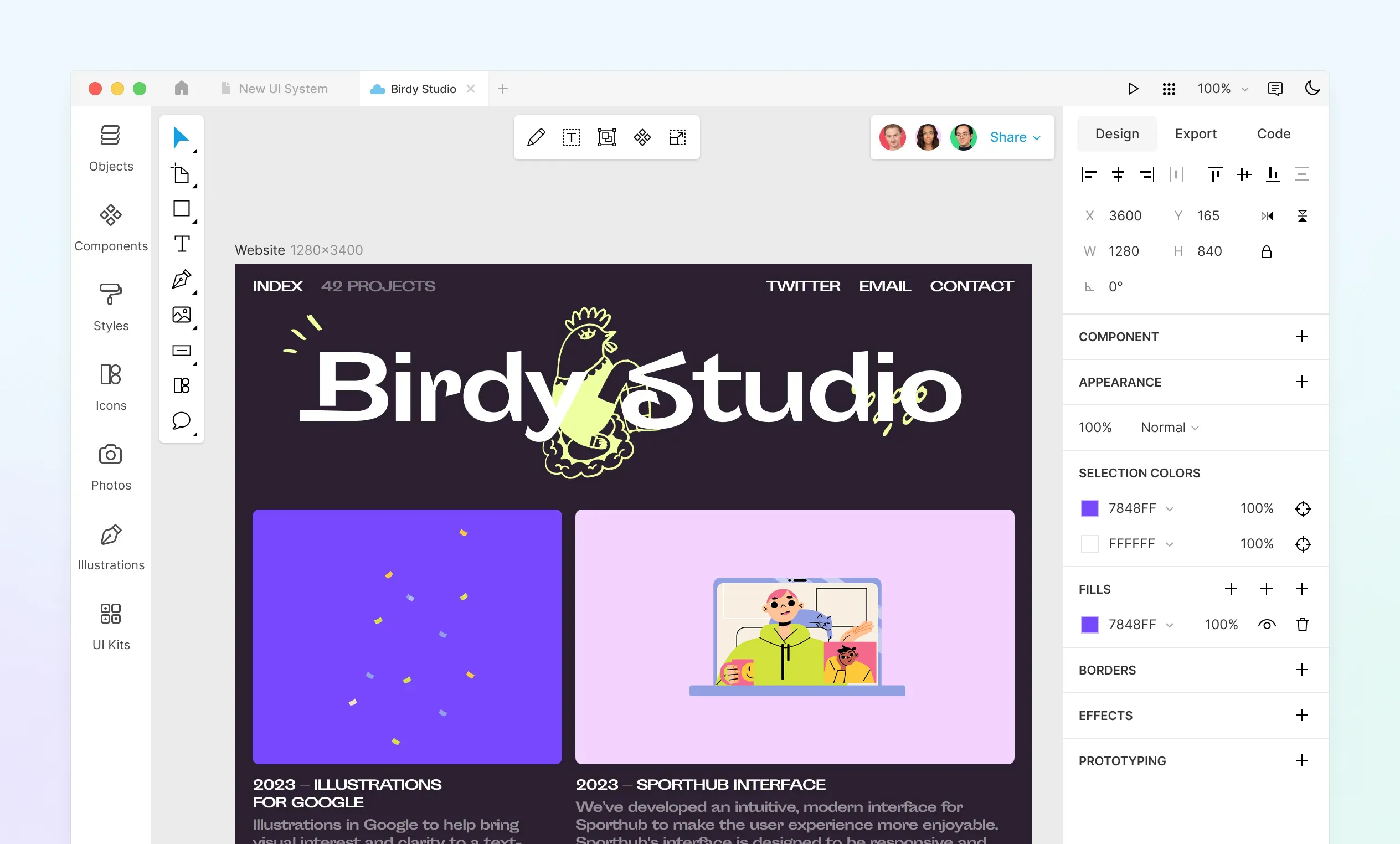Switch to the Code tab
The width and height of the screenshot is (1400, 844).
pyautogui.click(x=1274, y=132)
